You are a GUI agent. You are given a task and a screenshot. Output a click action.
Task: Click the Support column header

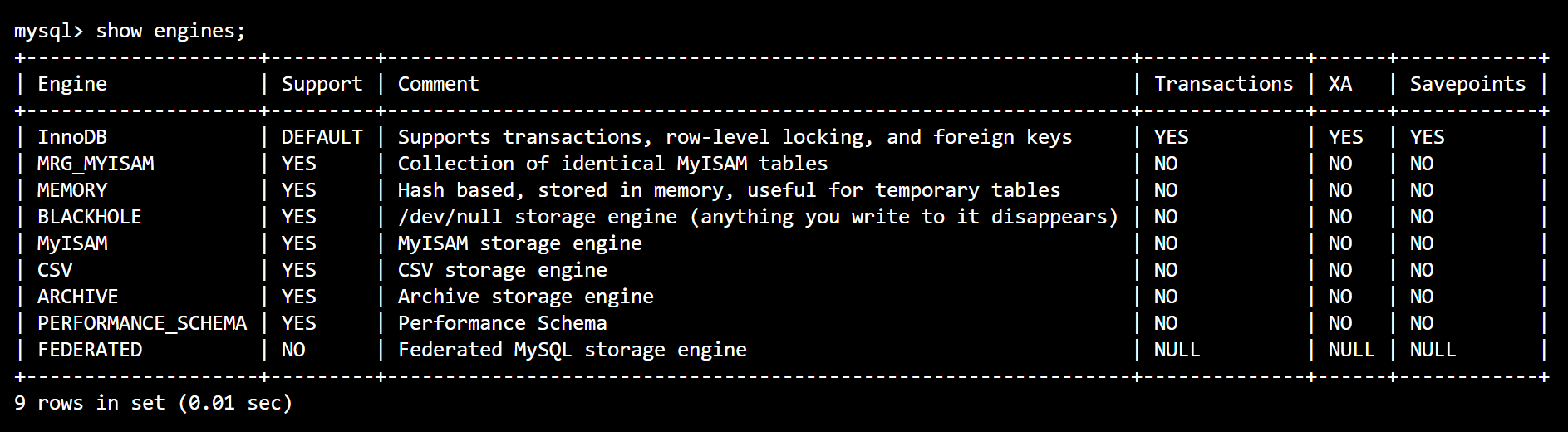click(322, 84)
